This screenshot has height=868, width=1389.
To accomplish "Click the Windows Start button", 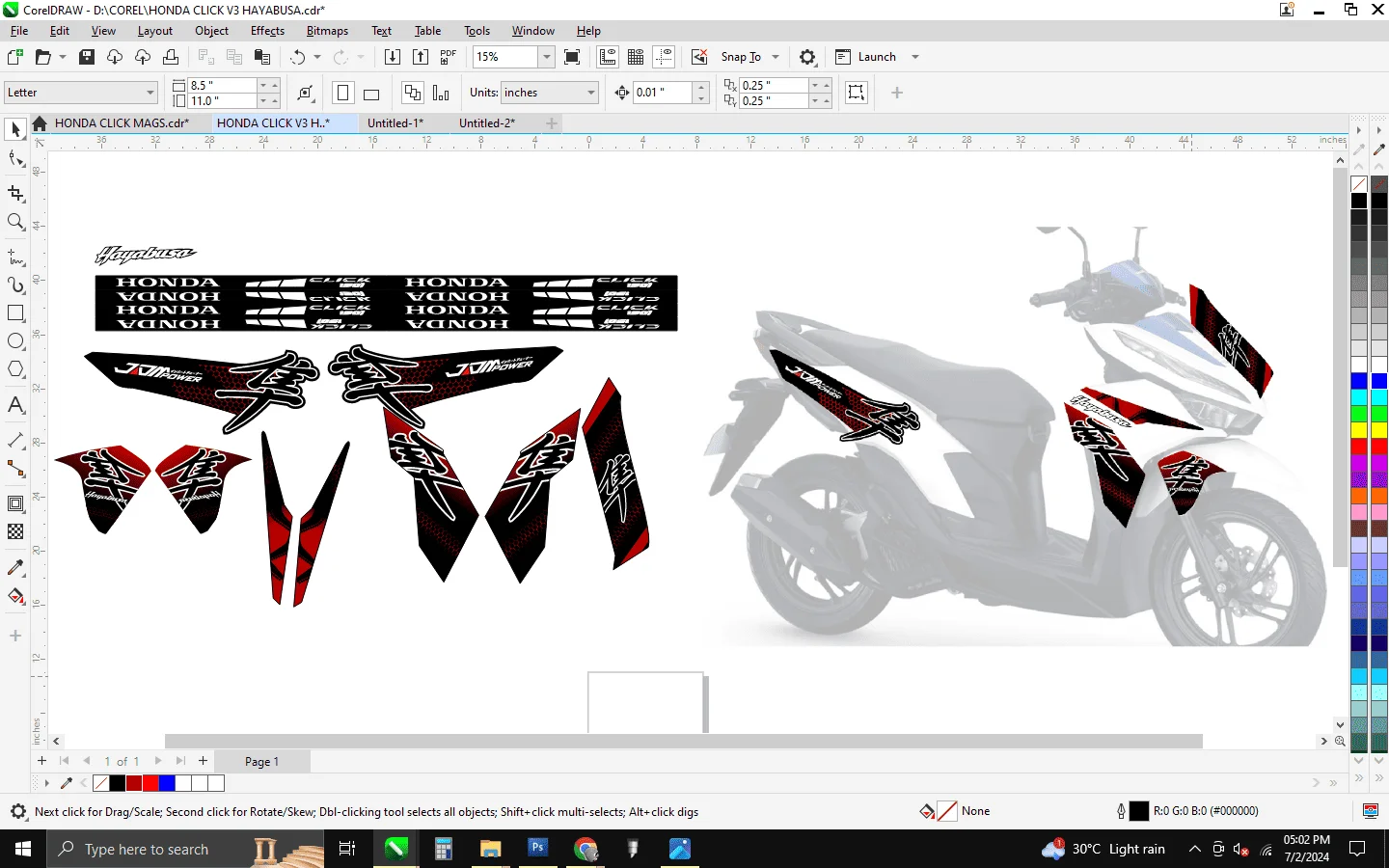I will point(23,849).
